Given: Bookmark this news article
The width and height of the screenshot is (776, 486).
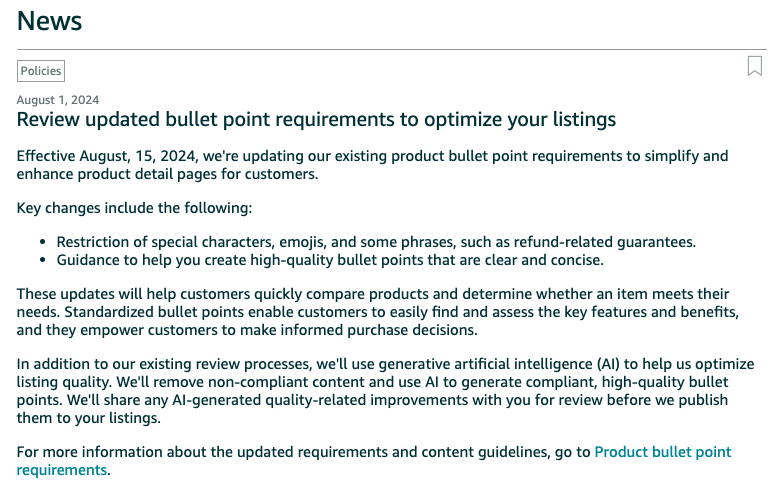Looking at the screenshot, I should click(754, 66).
